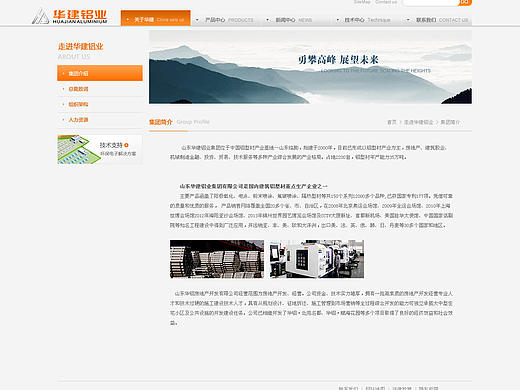The image size is (520, 390).
Task: Click the orange arrow icon beside 技术支持
Action: click(x=126, y=145)
